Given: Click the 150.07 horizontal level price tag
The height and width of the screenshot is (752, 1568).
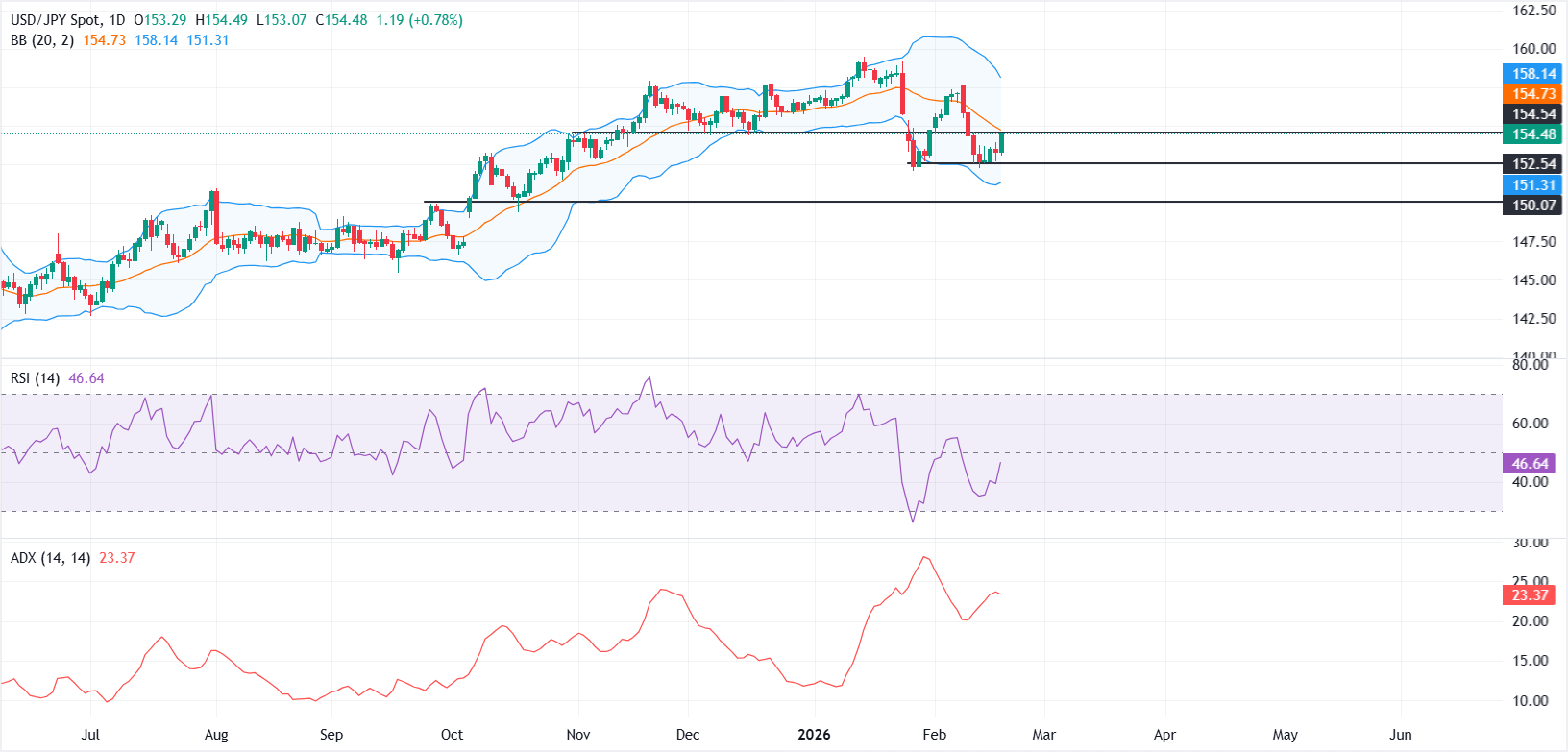Looking at the screenshot, I should coord(1532,206).
